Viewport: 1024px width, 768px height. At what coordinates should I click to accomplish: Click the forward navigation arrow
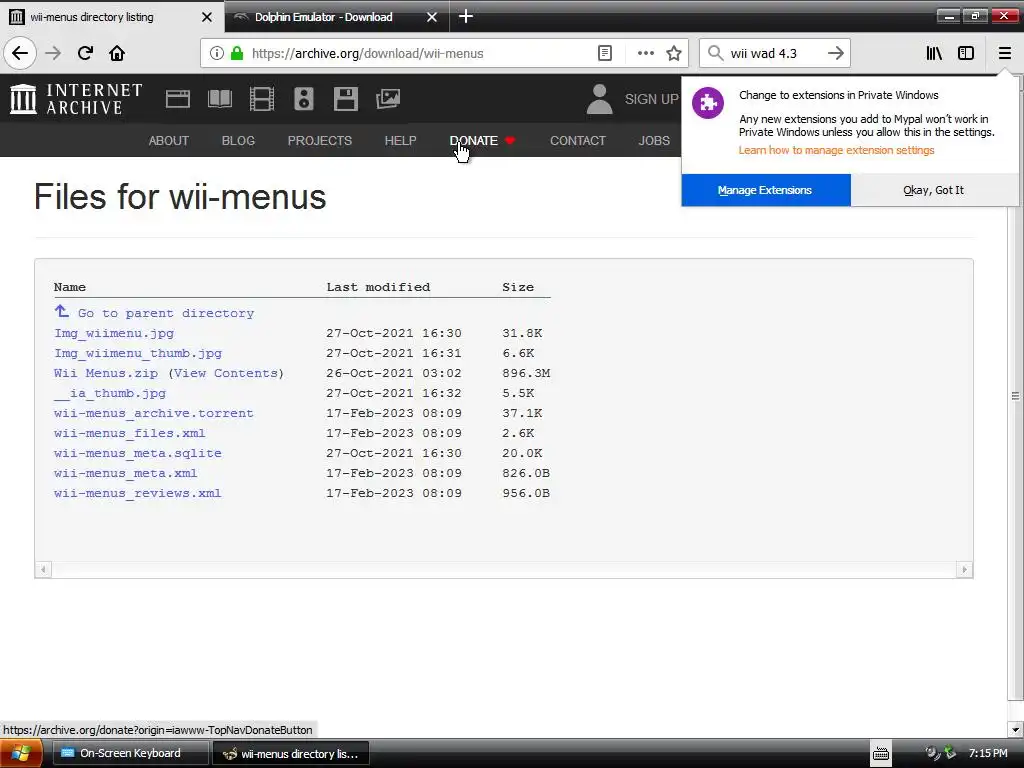[53, 54]
